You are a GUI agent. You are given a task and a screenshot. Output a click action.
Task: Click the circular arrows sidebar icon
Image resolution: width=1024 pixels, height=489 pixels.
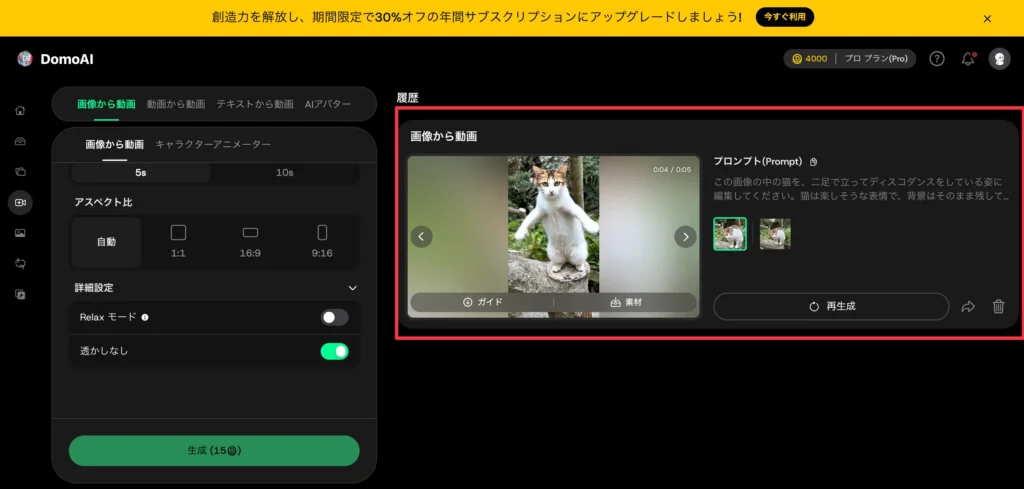tap(20, 264)
